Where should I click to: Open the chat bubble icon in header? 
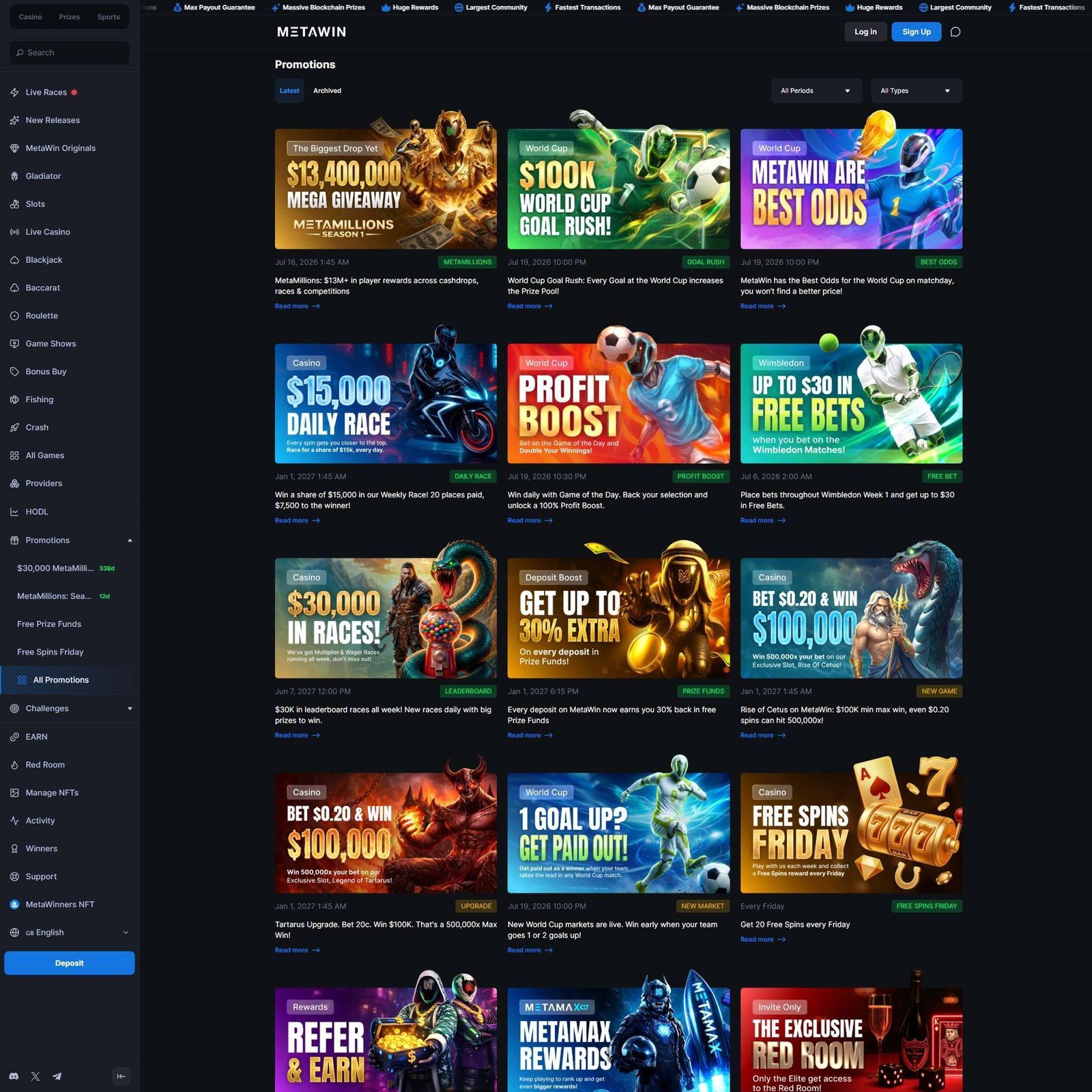(x=955, y=32)
